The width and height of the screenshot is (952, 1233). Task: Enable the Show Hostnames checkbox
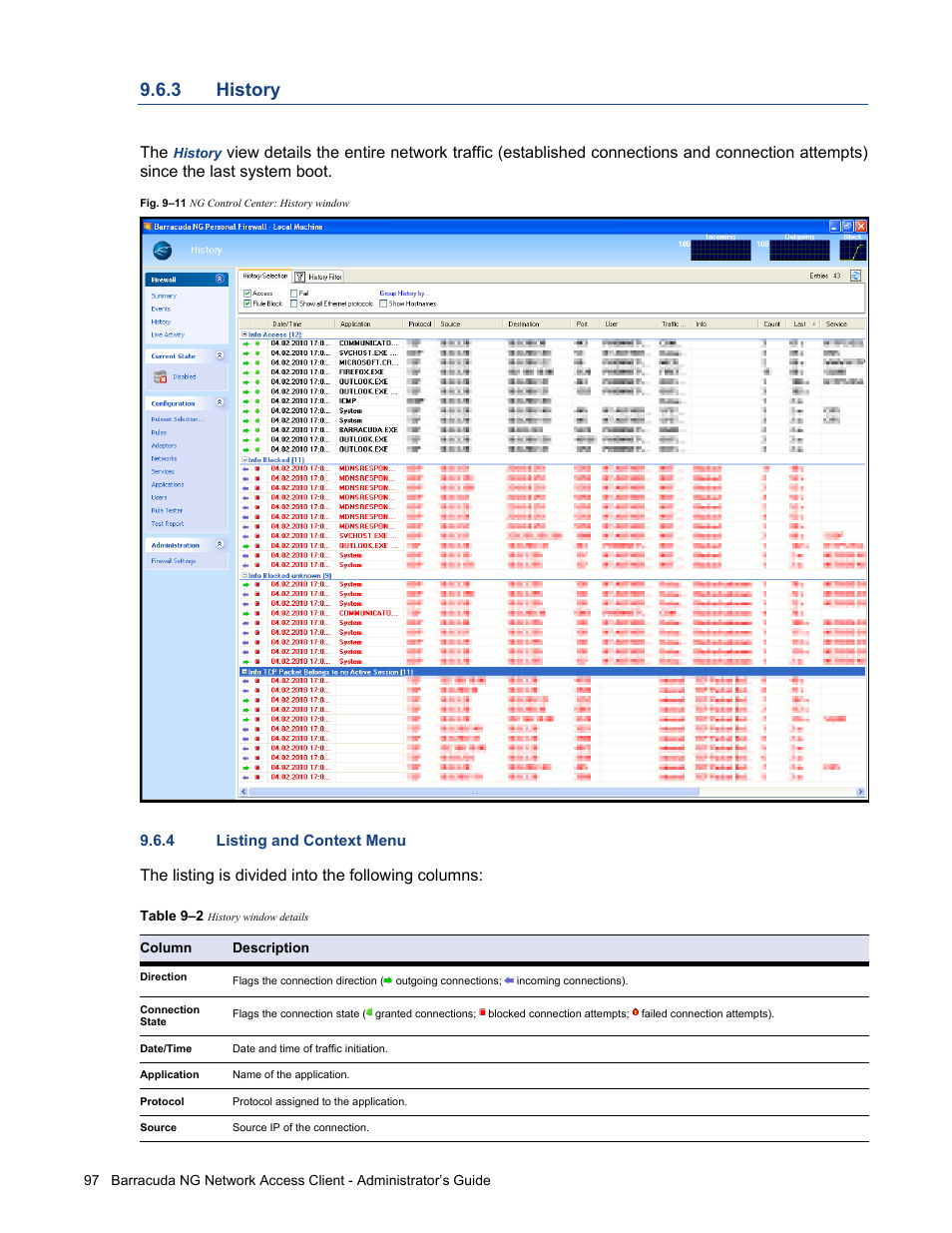383,304
